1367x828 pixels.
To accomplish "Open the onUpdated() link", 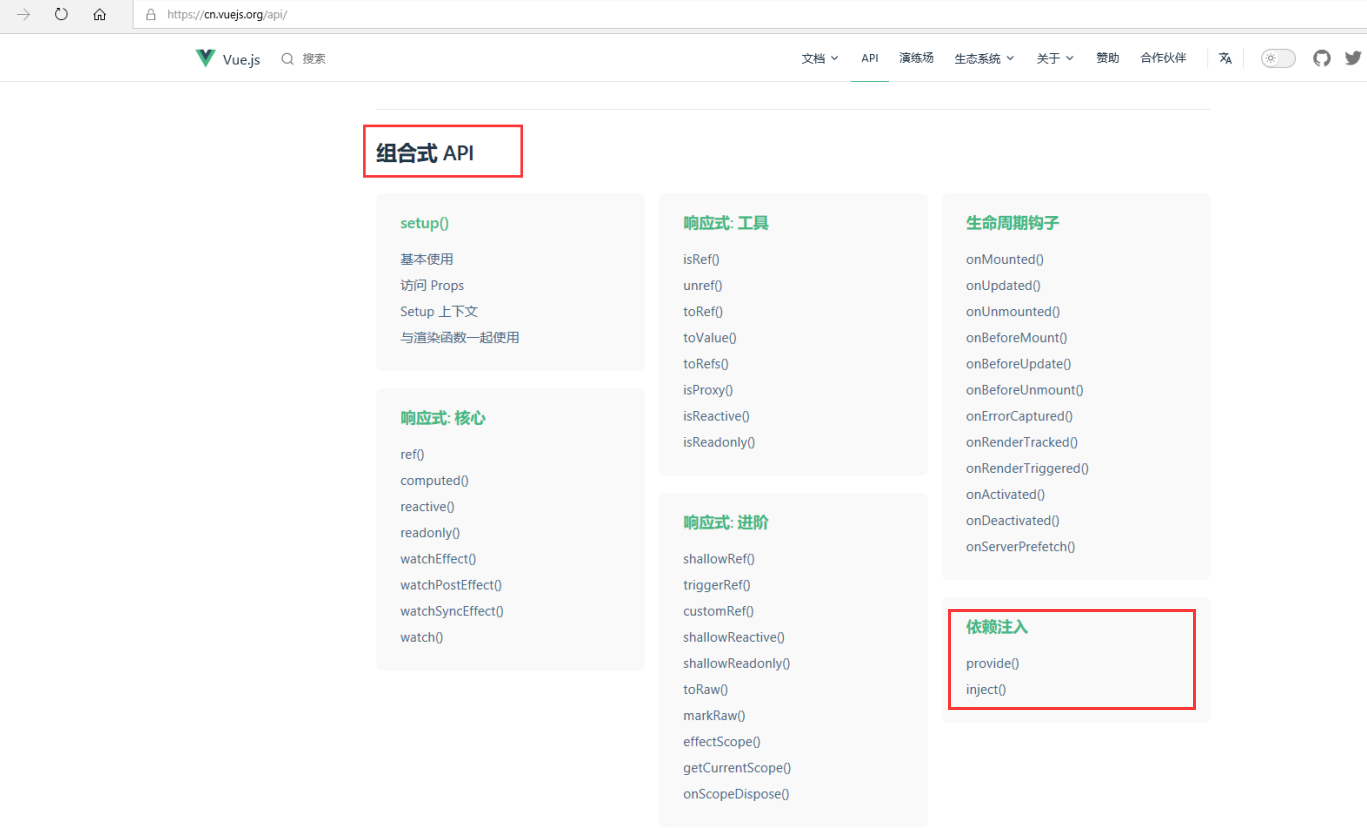I will (1004, 285).
